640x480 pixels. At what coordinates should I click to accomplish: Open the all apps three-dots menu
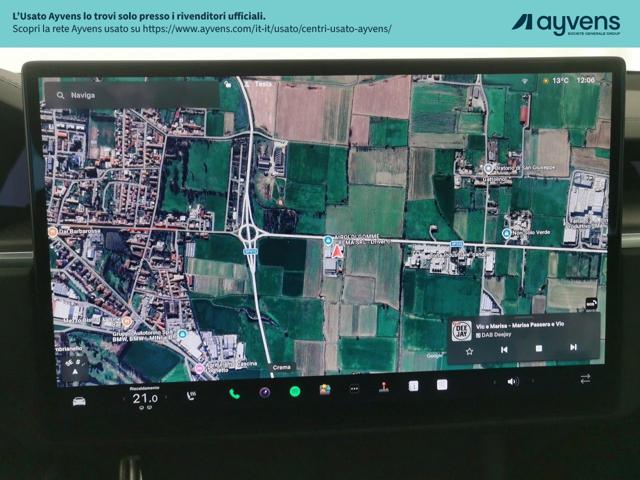pos(354,389)
